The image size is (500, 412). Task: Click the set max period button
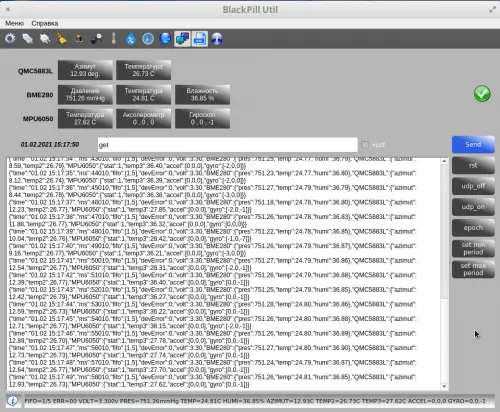pyautogui.click(x=473, y=269)
